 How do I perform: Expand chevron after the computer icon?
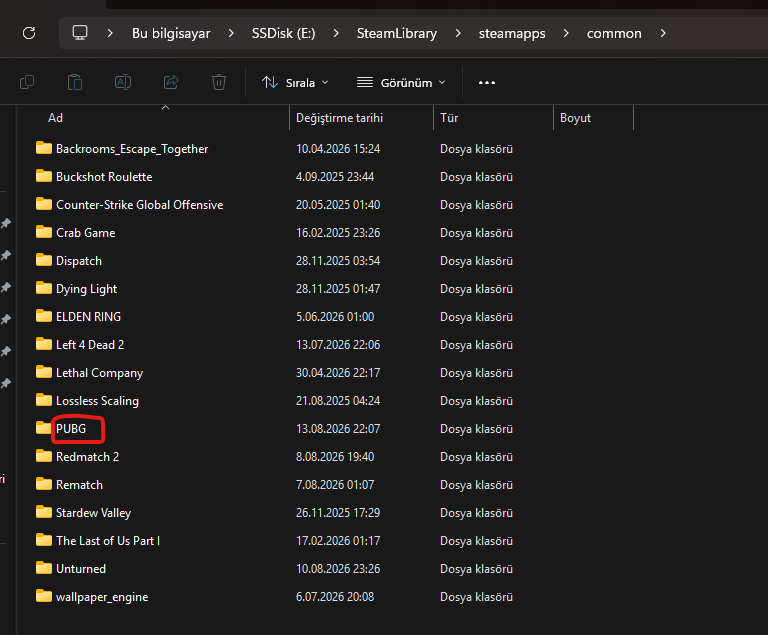110,33
